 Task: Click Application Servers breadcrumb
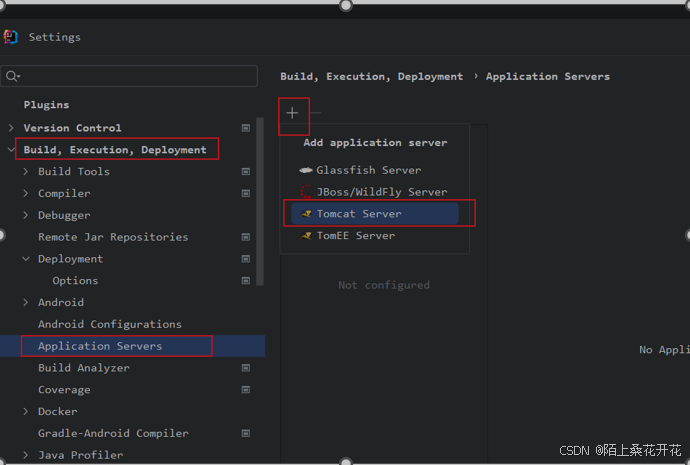[x=548, y=77]
